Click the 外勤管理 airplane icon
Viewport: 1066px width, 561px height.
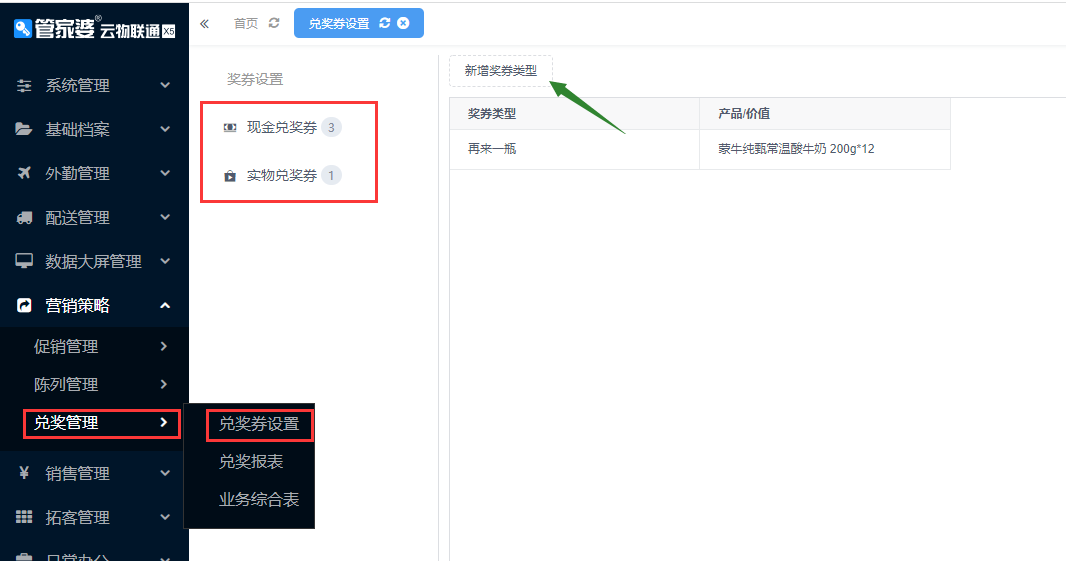[24, 174]
